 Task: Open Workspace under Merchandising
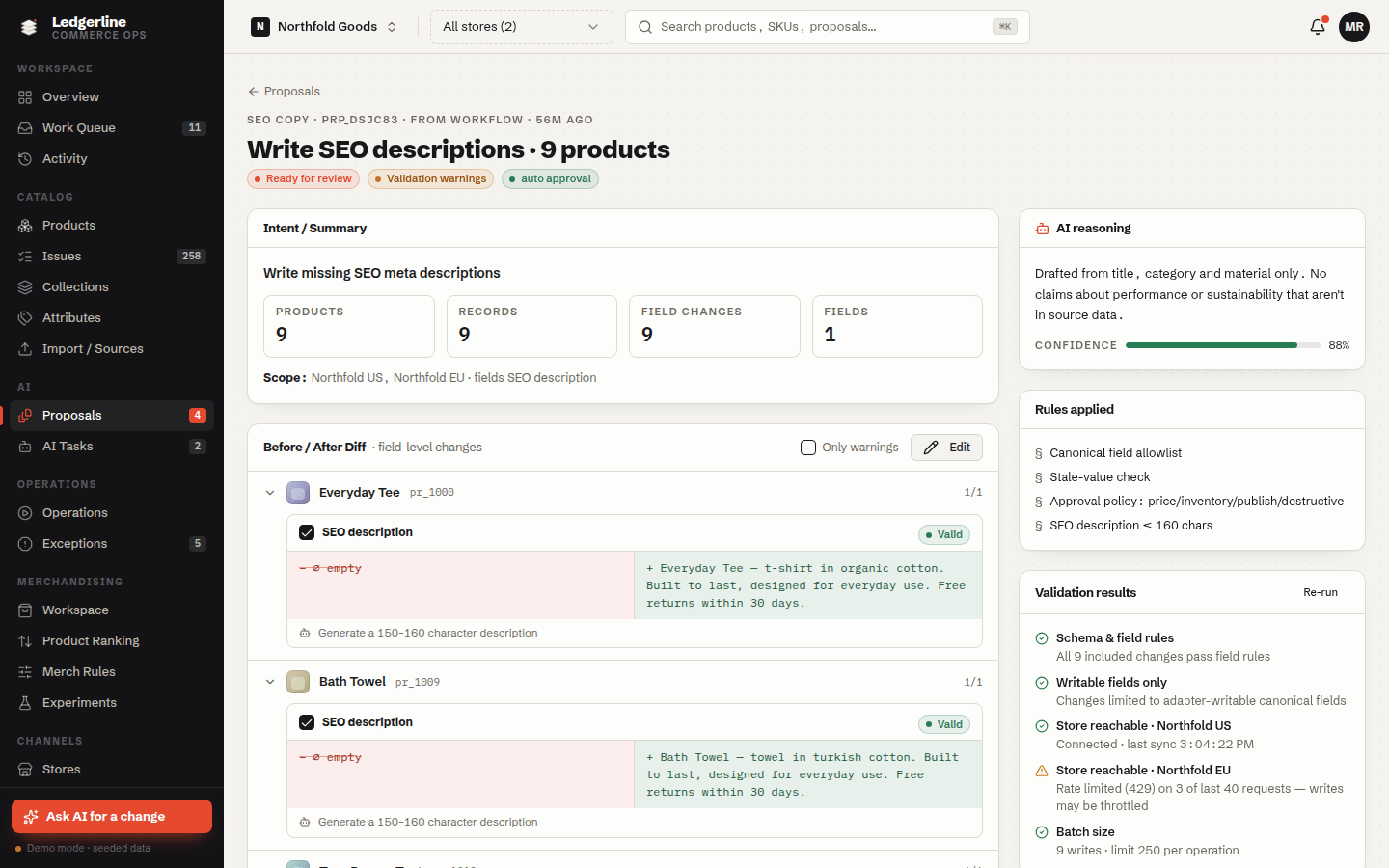coord(112,610)
